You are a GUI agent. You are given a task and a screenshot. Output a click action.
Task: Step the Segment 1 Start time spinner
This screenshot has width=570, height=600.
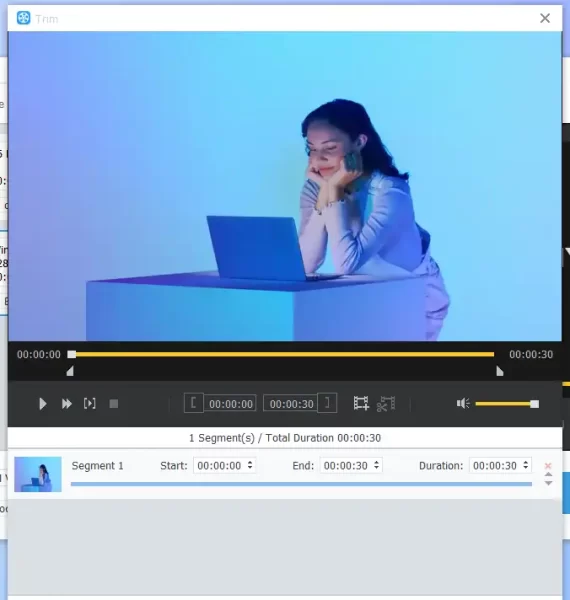(250, 465)
